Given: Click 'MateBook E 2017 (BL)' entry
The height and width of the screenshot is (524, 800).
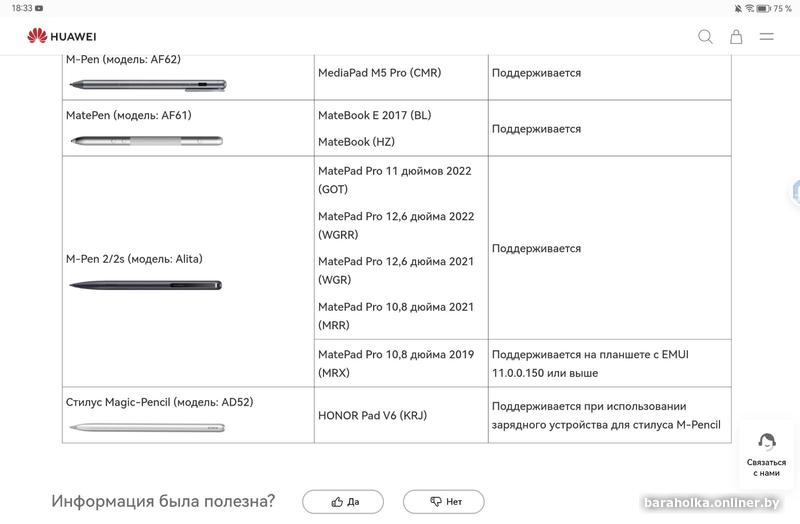Looking at the screenshot, I should pyautogui.click(x=374, y=115).
